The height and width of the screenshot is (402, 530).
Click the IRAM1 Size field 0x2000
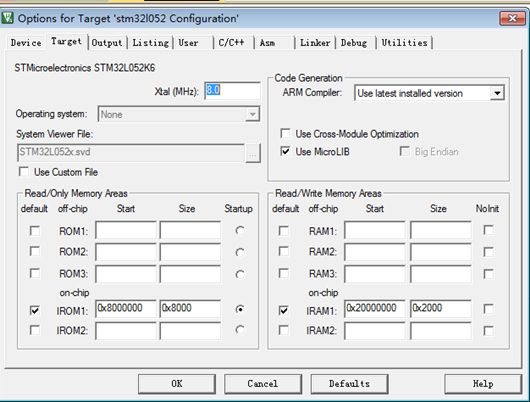point(441,308)
